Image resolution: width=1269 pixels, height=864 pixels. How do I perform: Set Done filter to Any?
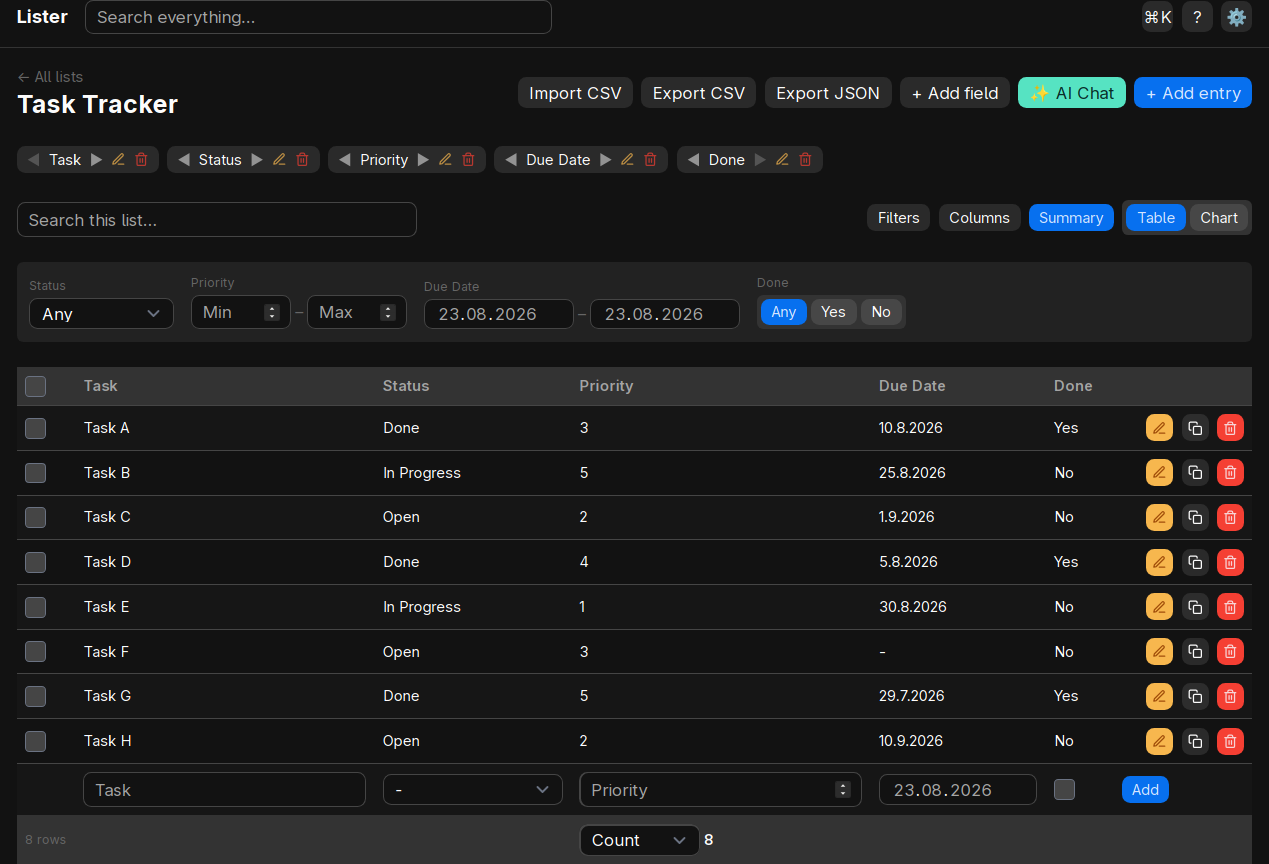click(784, 312)
